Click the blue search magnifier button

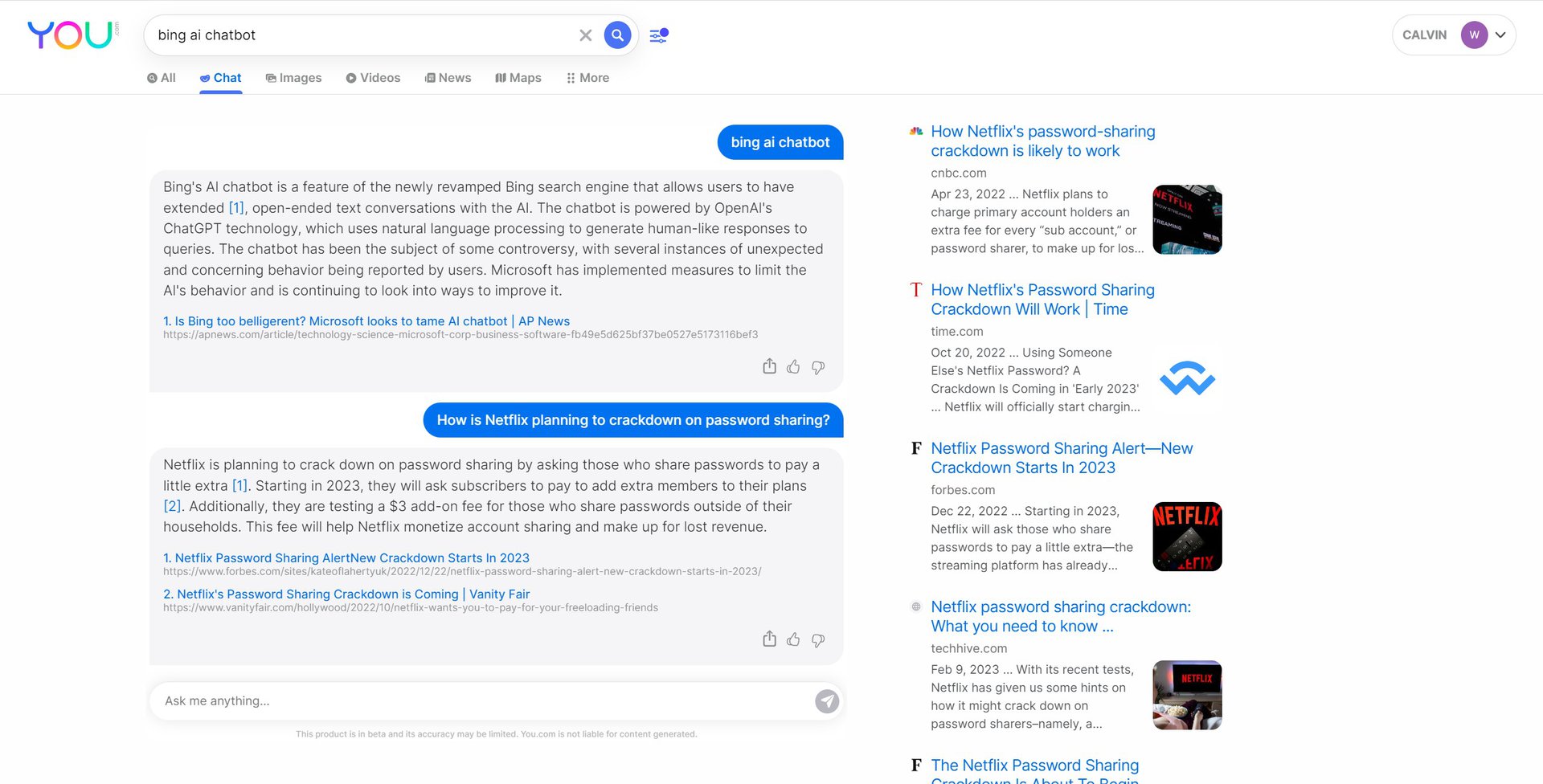(x=617, y=35)
